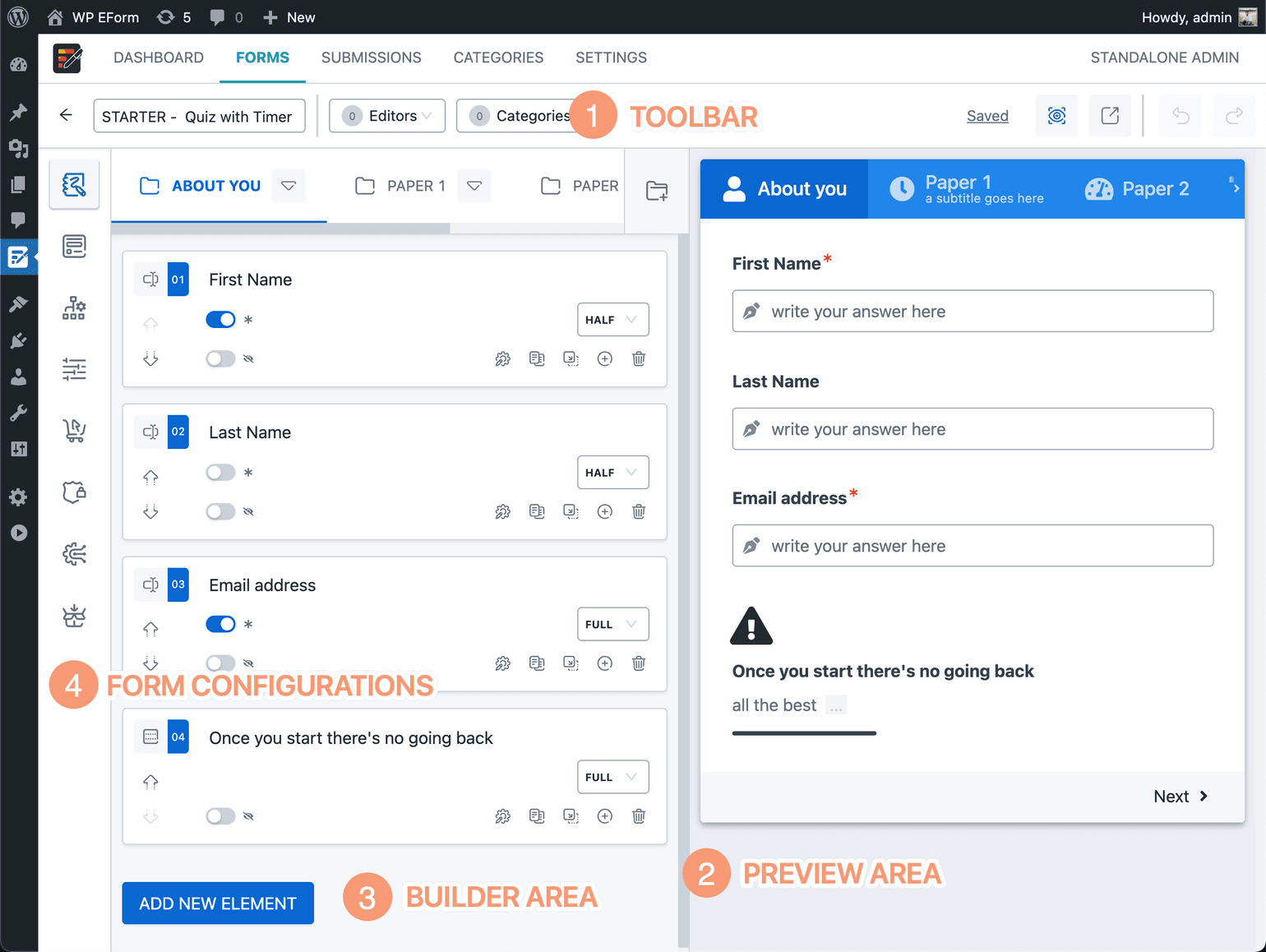The height and width of the screenshot is (952, 1266).
Task: Click the ADD NEW ELEMENT button
Action: pos(217,903)
